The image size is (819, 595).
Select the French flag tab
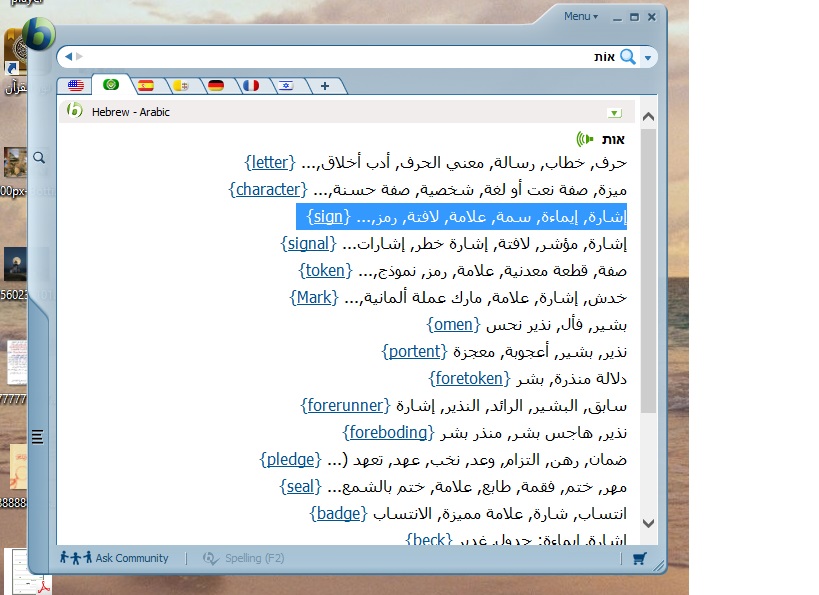(x=250, y=86)
